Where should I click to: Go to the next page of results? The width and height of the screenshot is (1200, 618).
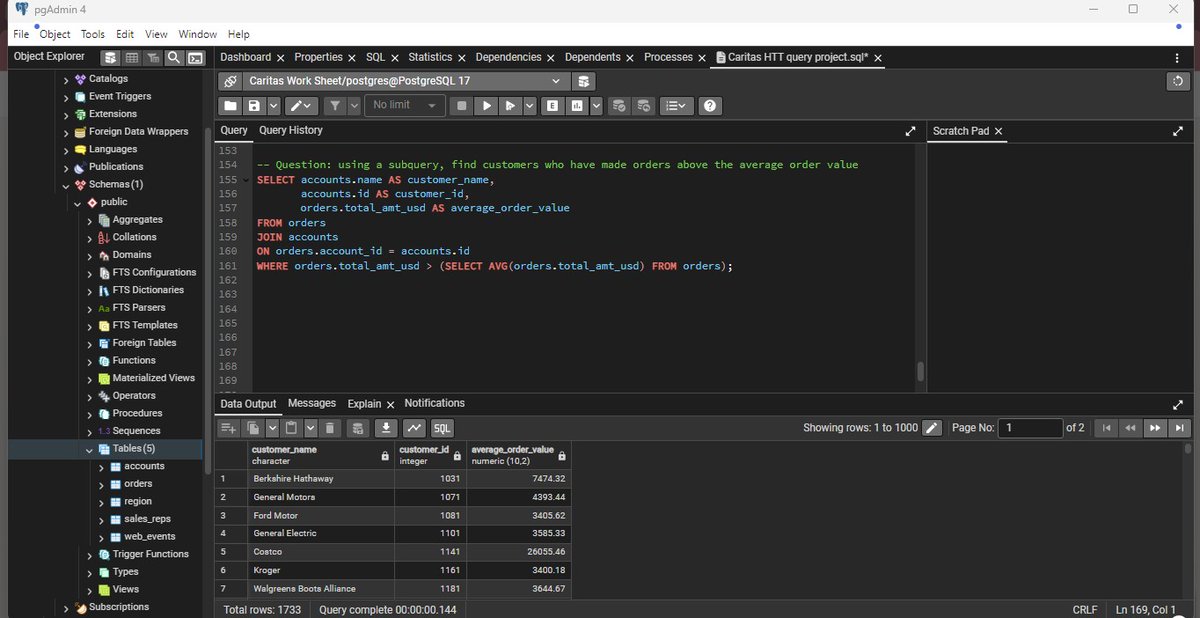click(1155, 428)
